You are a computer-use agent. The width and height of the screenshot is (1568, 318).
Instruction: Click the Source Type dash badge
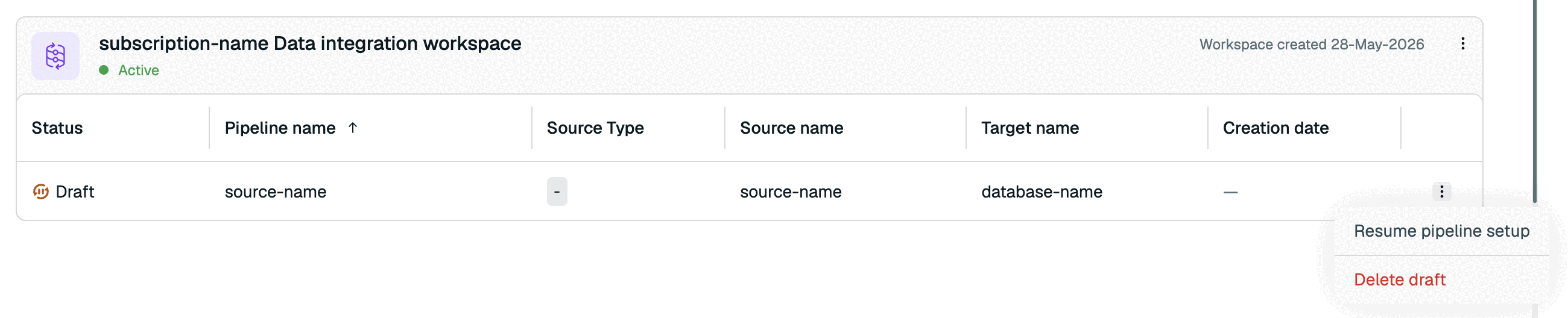click(x=557, y=192)
